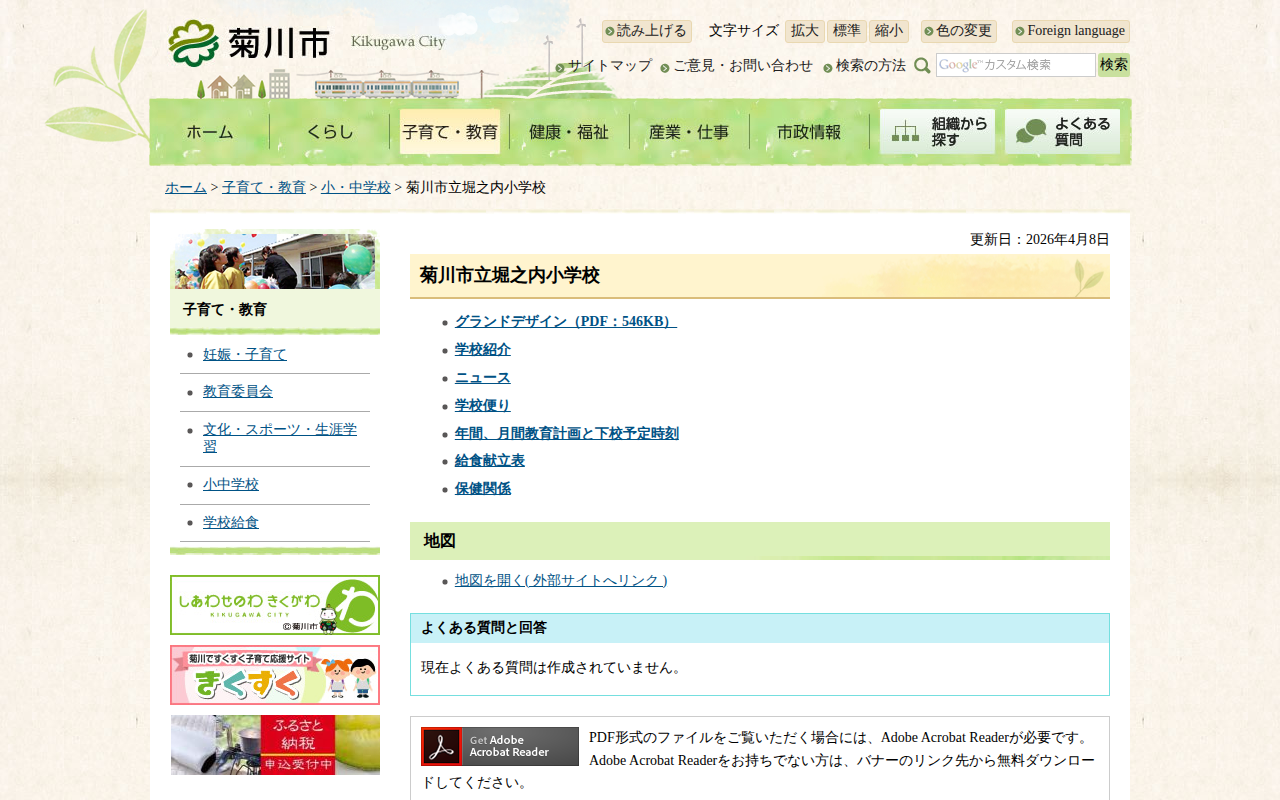Image resolution: width=1280 pixels, height=800 pixels.
Task: Click the 地図 section heading
Action: click(440, 541)
